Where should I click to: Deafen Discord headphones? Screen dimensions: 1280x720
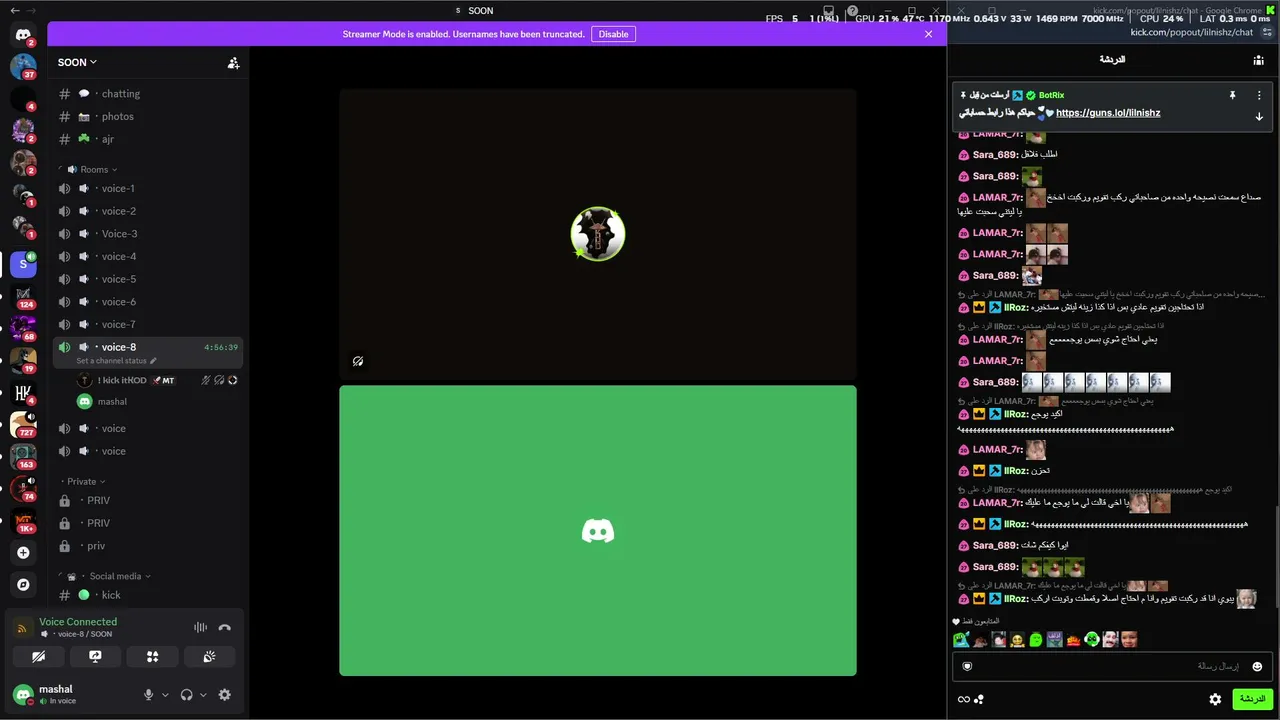186,695
